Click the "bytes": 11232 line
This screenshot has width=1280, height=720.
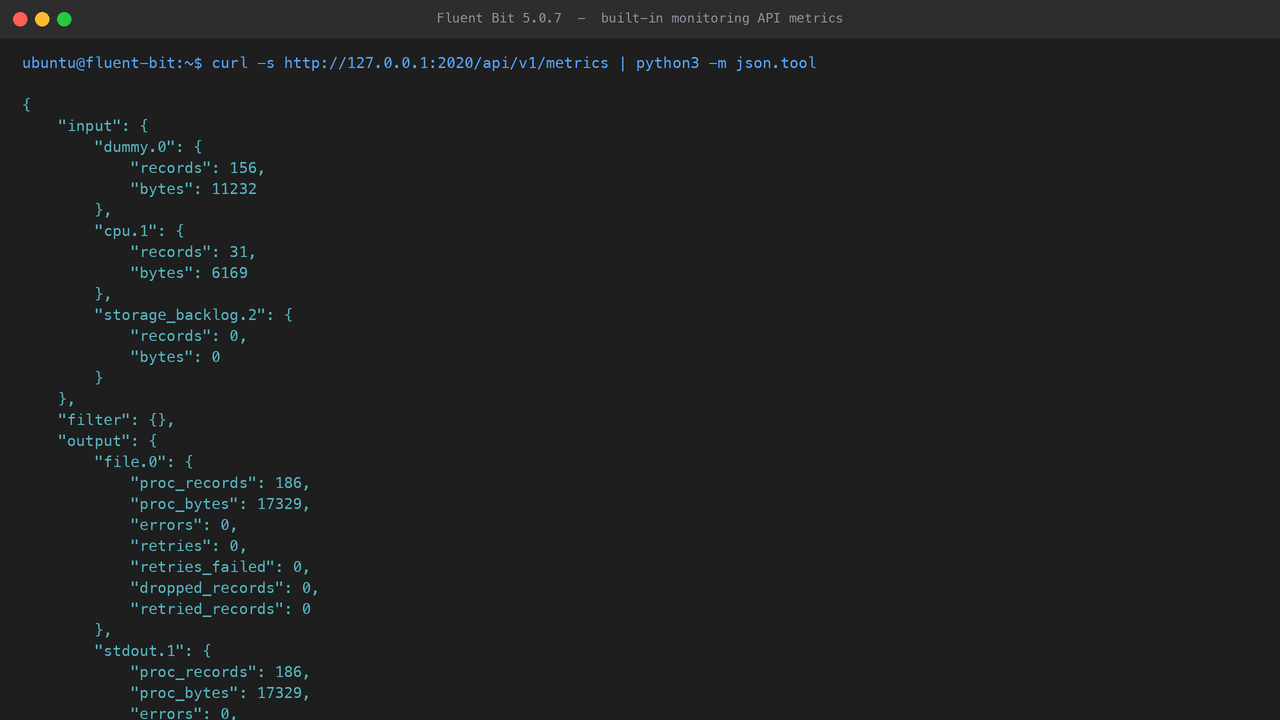pos(193,189)
